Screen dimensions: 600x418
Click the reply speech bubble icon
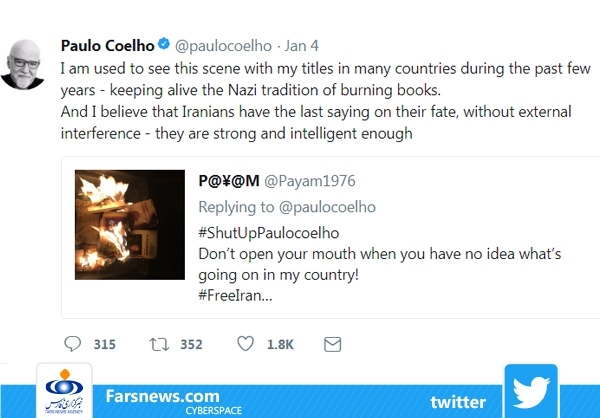[72, 343]
